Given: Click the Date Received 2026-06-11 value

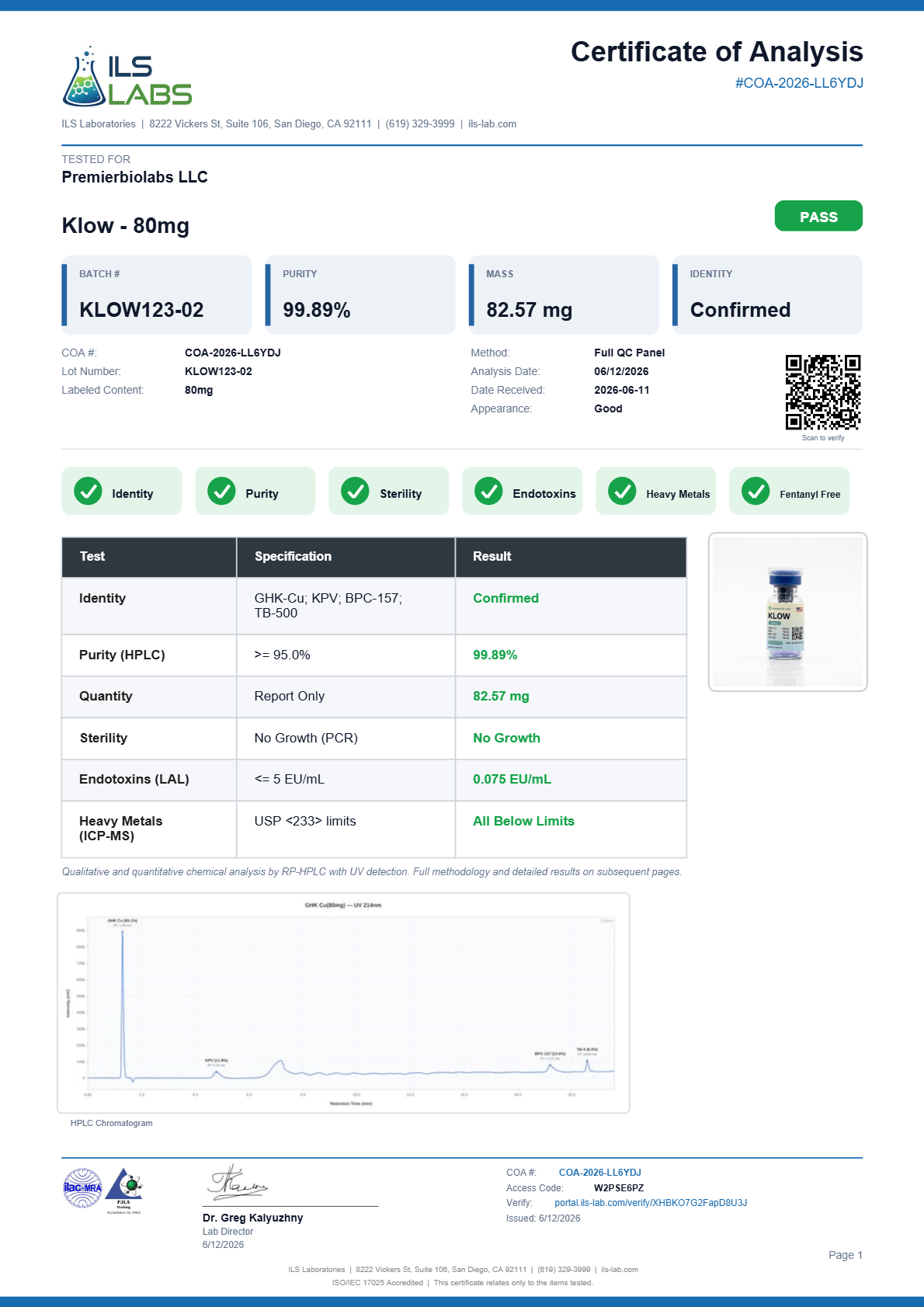Looking at the screenshot, I should click(622, 390).
